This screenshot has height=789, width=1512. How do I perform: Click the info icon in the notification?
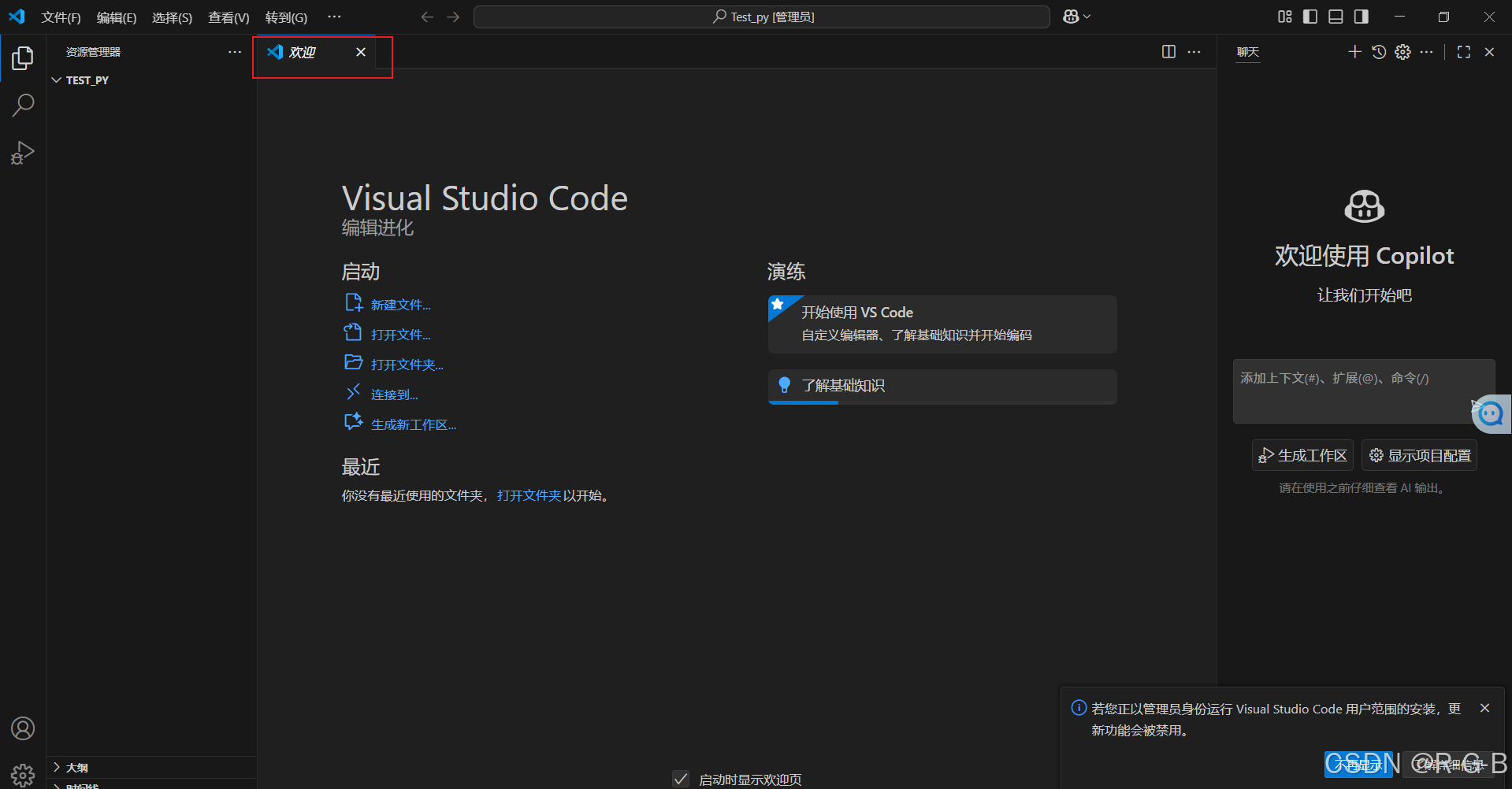pyautogui.click(x=1079, y=707)
